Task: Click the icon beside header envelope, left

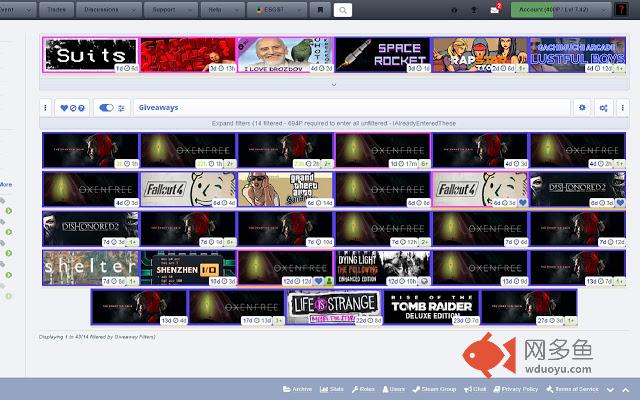Action: [x=474, y=10]
